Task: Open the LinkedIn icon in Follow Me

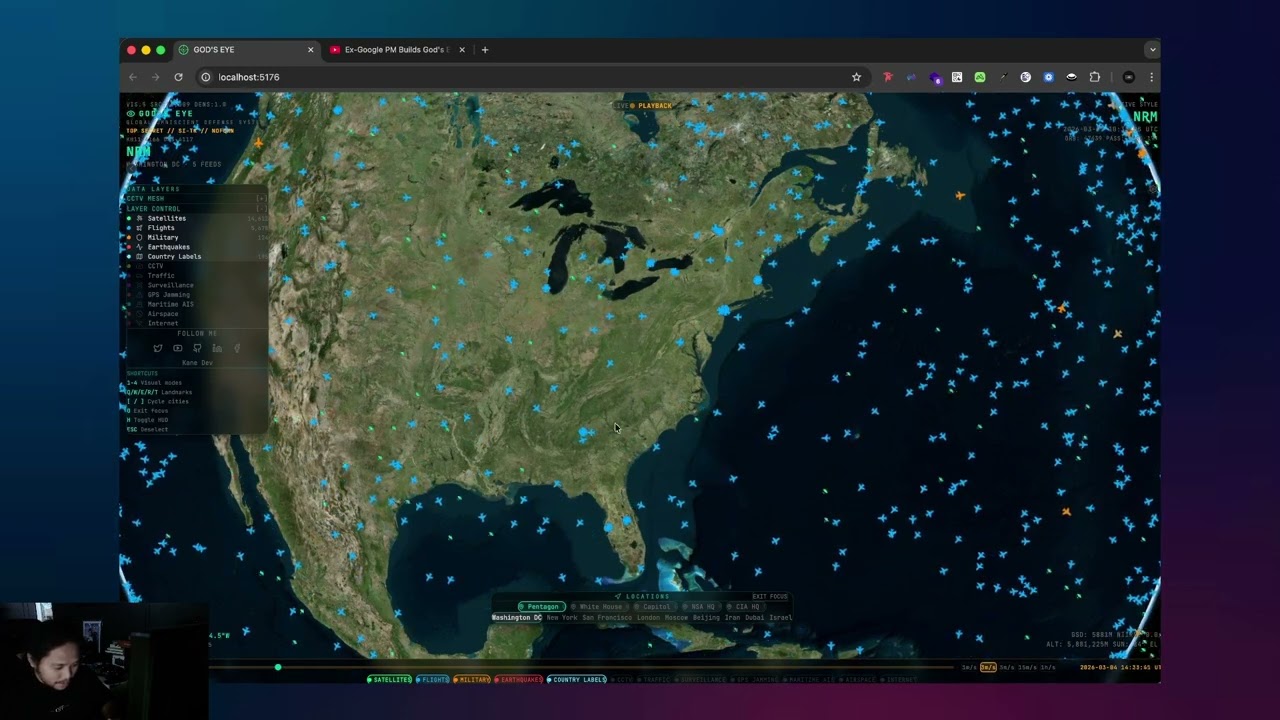Action: coord(217,348)
